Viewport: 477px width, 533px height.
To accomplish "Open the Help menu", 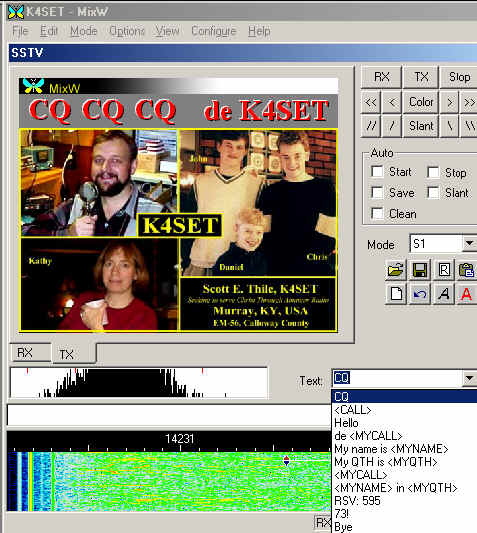I will [259, 31].
